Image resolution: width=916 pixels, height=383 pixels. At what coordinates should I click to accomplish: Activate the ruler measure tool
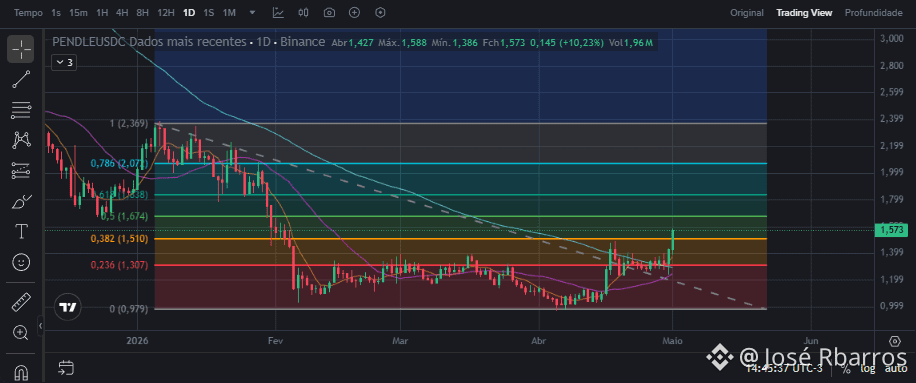point(21,302)
